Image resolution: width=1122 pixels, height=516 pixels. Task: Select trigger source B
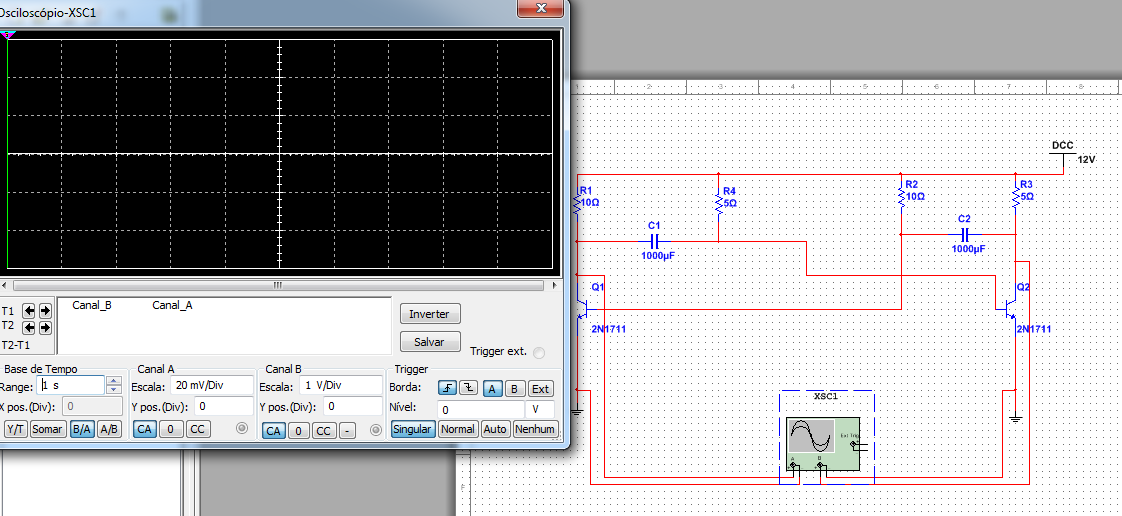514,389
